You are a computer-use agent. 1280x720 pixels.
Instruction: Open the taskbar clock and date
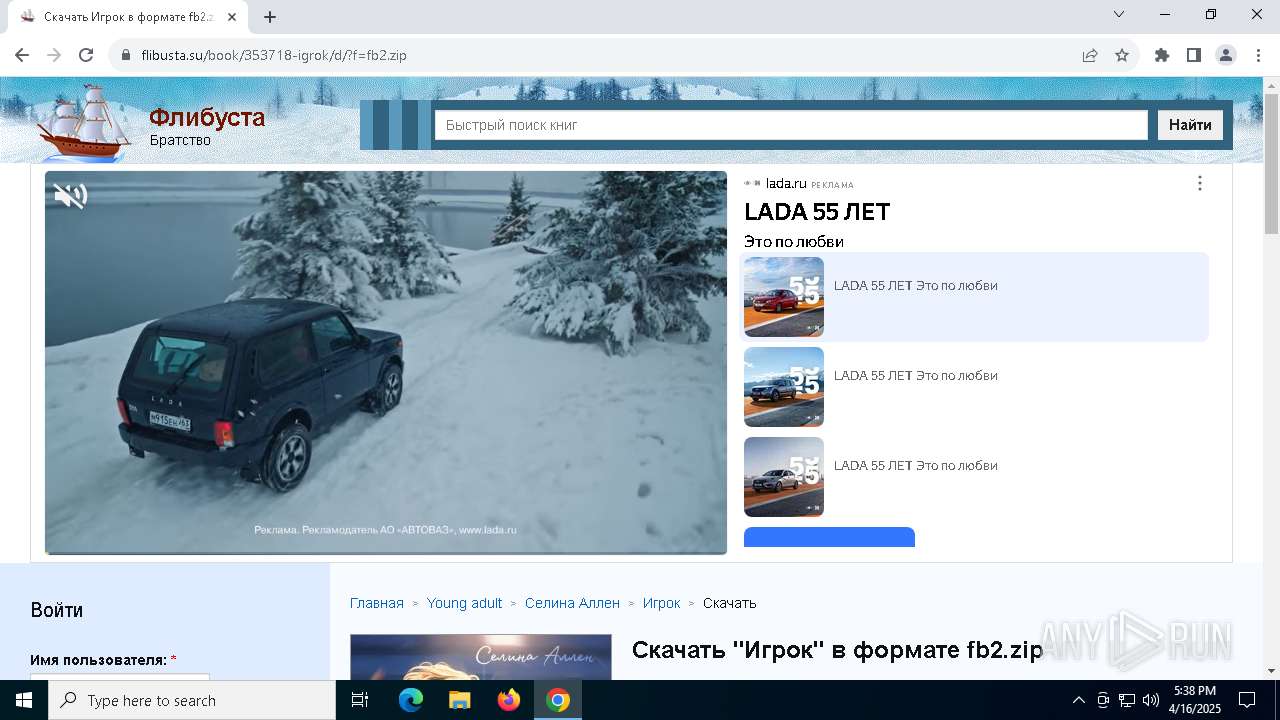(1195, 700)
